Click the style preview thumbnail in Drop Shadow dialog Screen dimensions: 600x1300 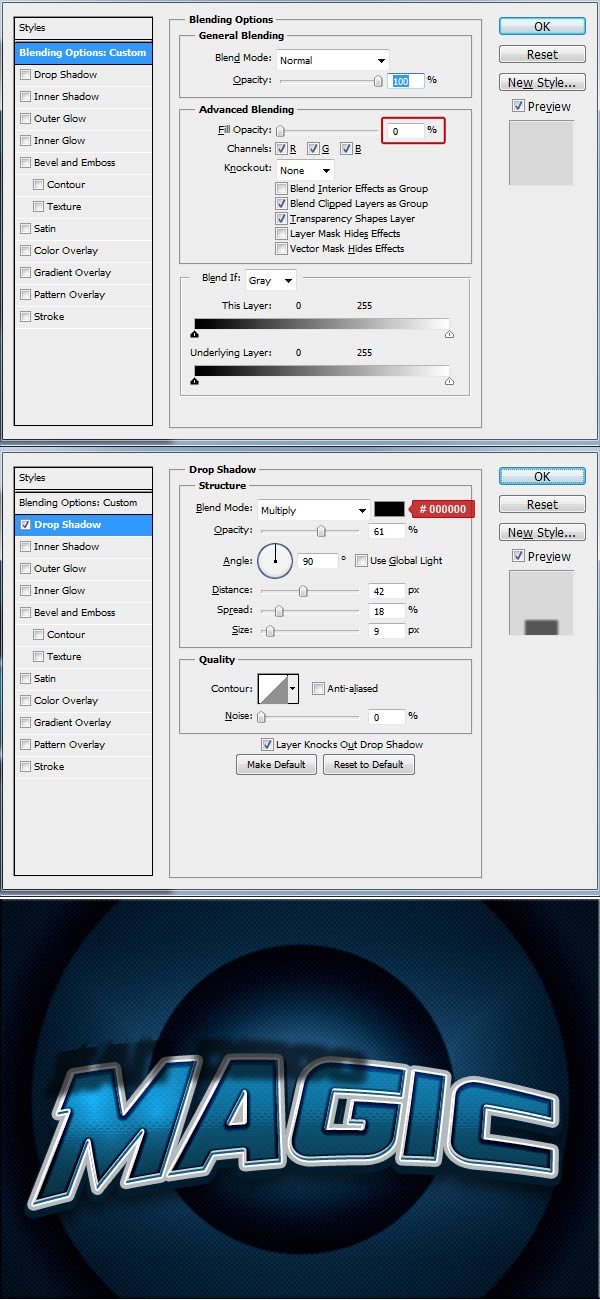point(541,602)
